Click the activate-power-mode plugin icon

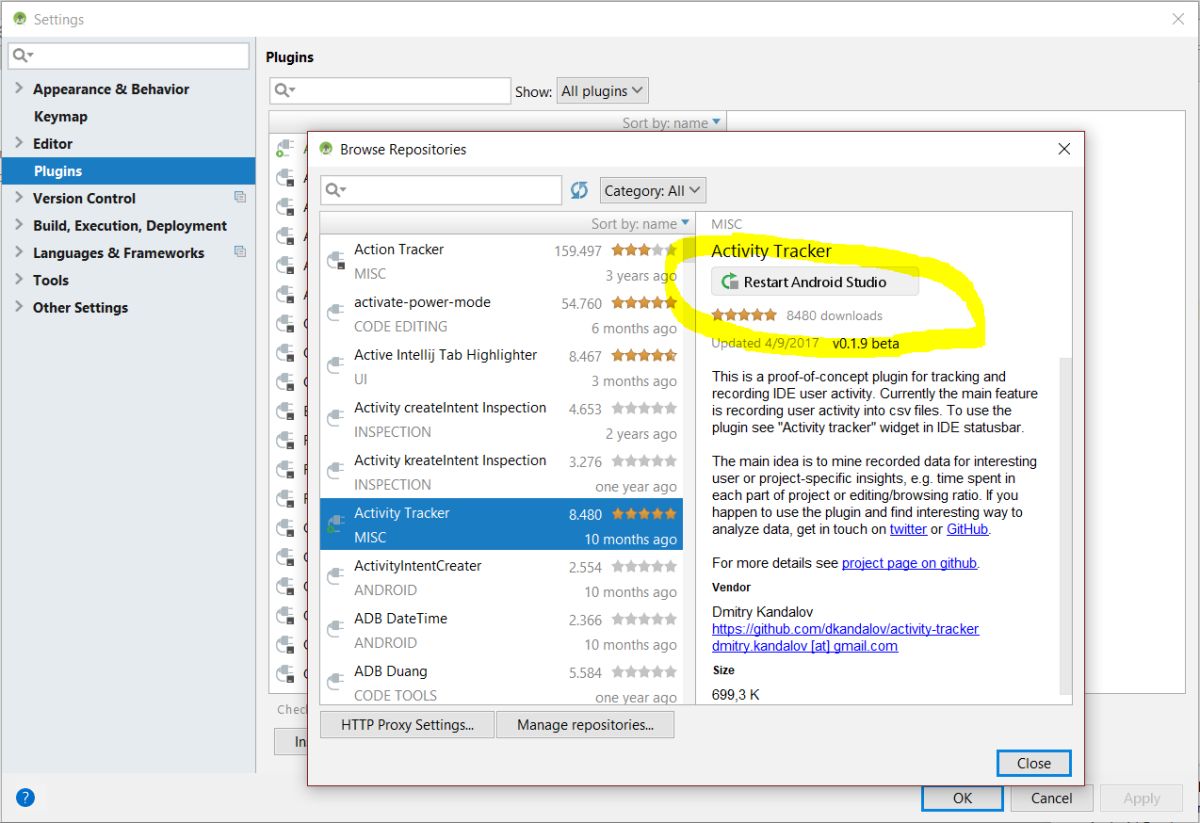337,314
